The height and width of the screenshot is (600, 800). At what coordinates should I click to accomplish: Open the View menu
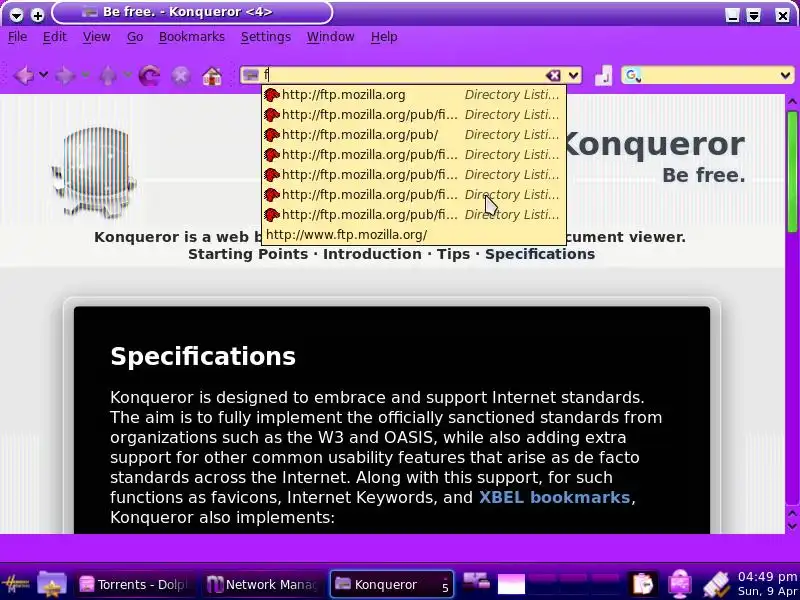[96, 37]
